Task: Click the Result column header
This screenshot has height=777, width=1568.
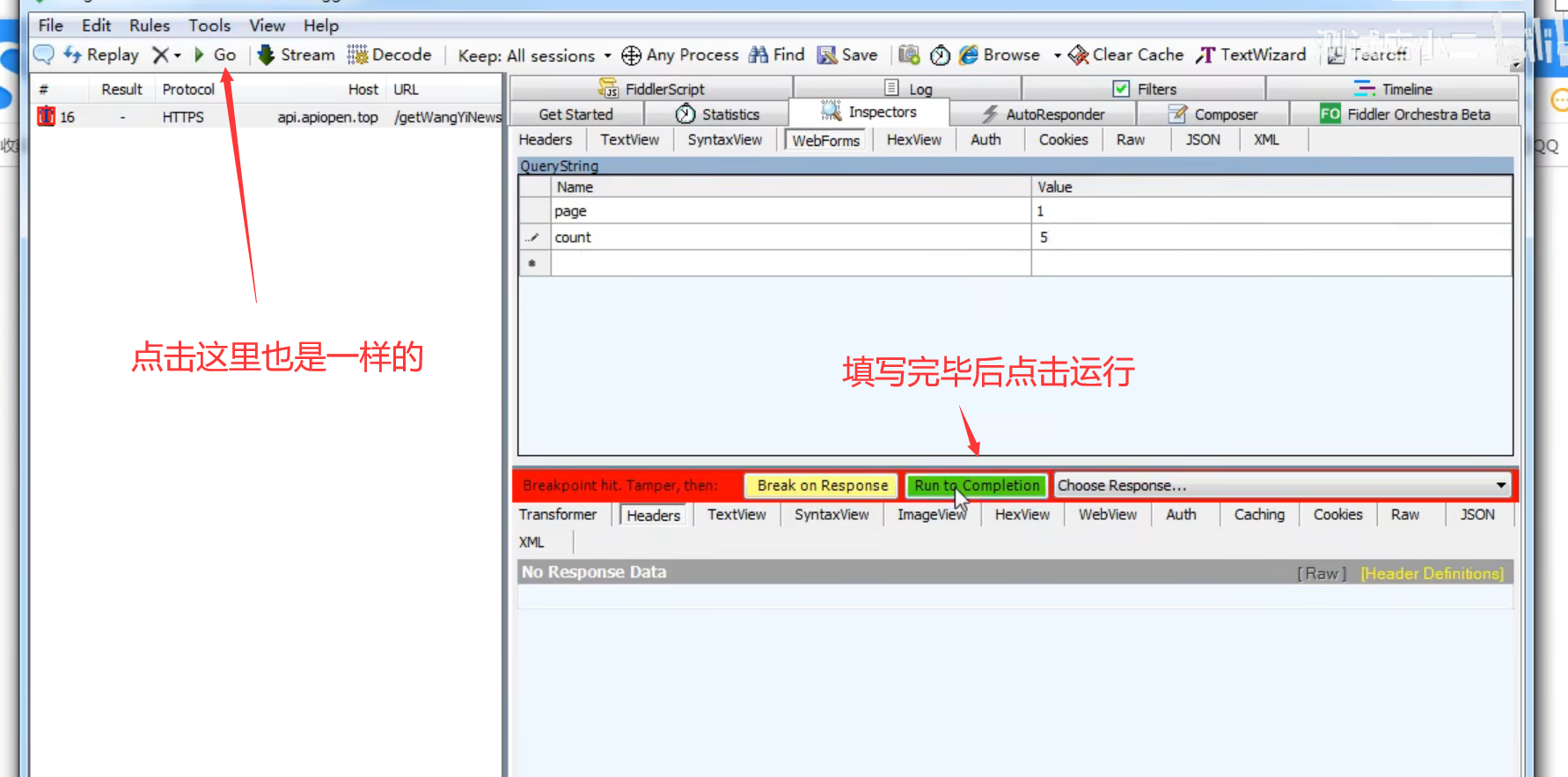Action: coord(121,90)
